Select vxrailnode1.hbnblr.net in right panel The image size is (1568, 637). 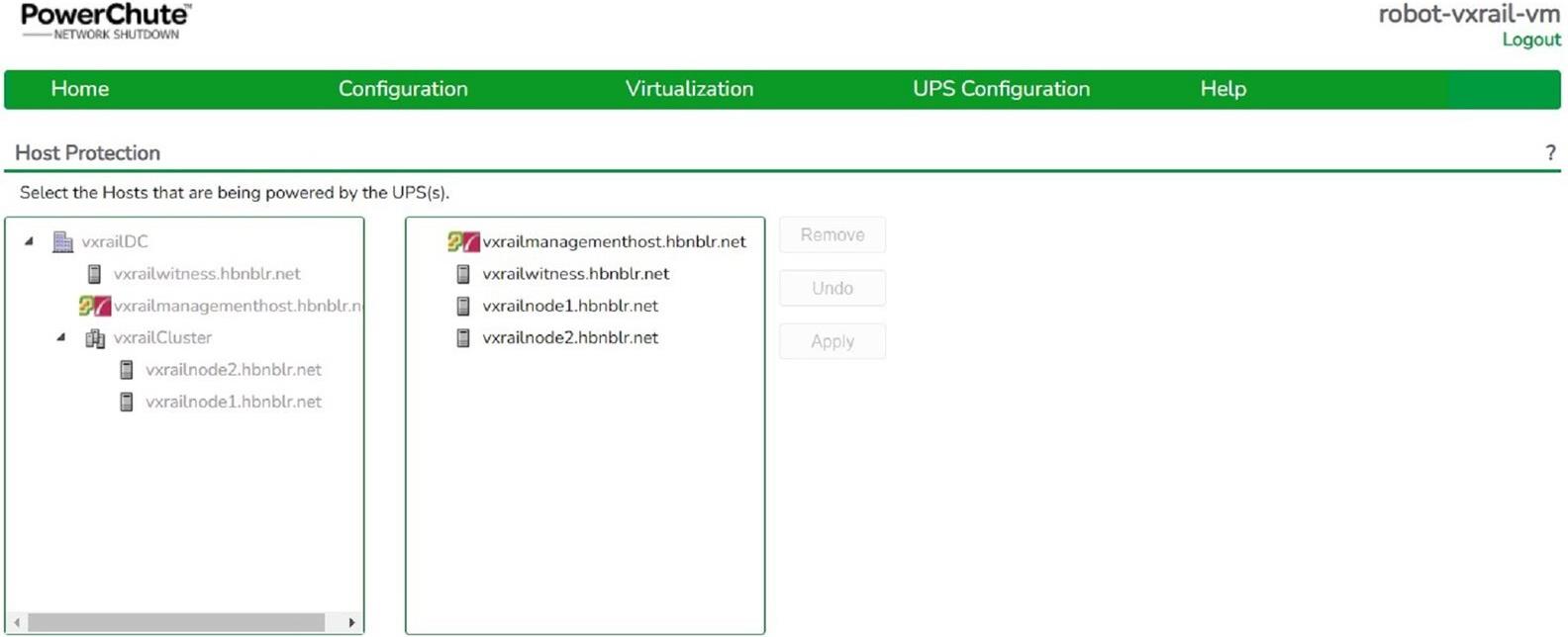pyautogui.click(x=570, y=306)
